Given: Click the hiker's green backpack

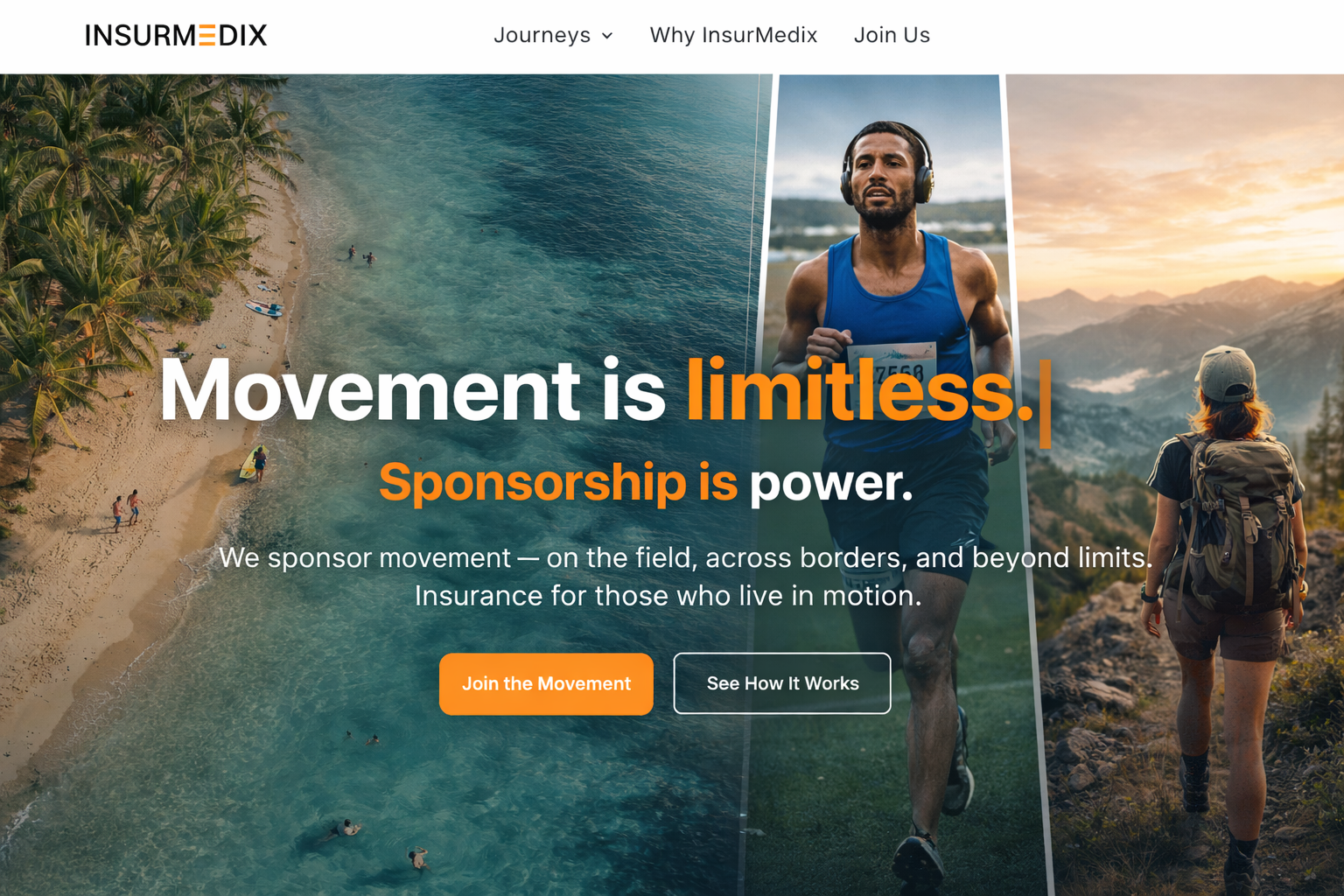Looking at the screenshot, I should (1235, 520).
